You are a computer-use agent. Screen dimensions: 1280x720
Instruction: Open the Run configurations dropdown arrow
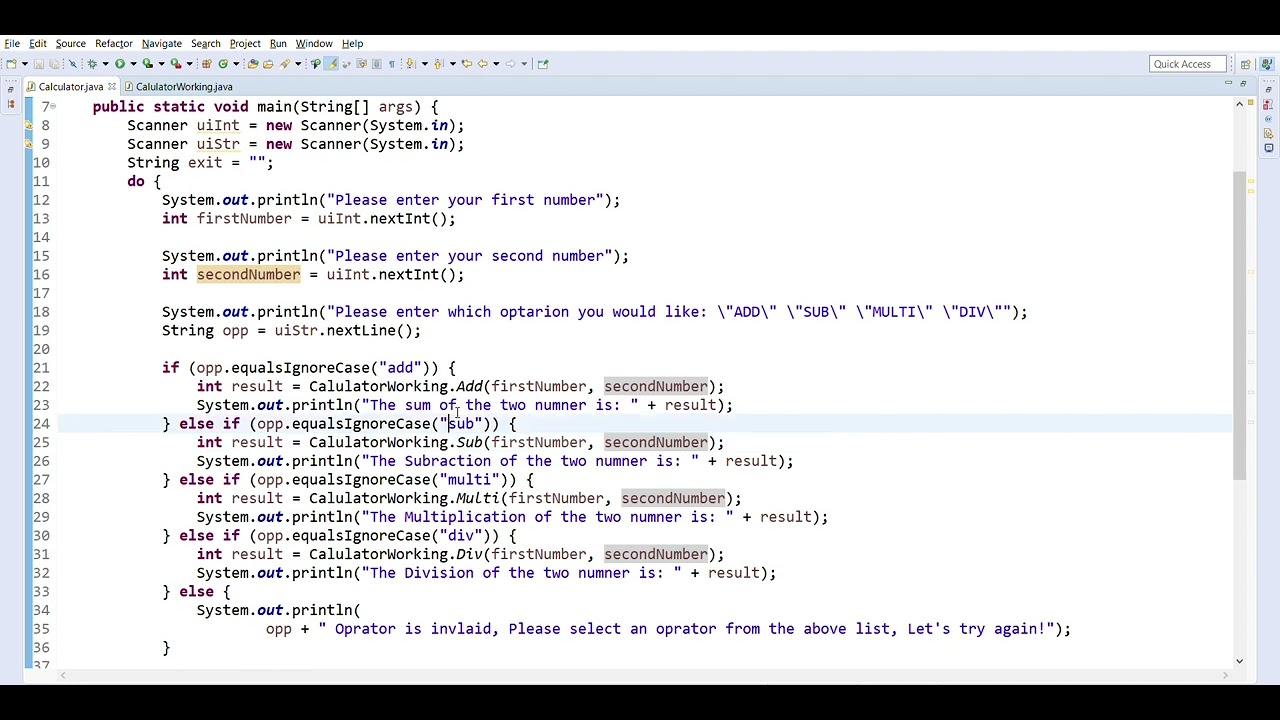point(133,64)
